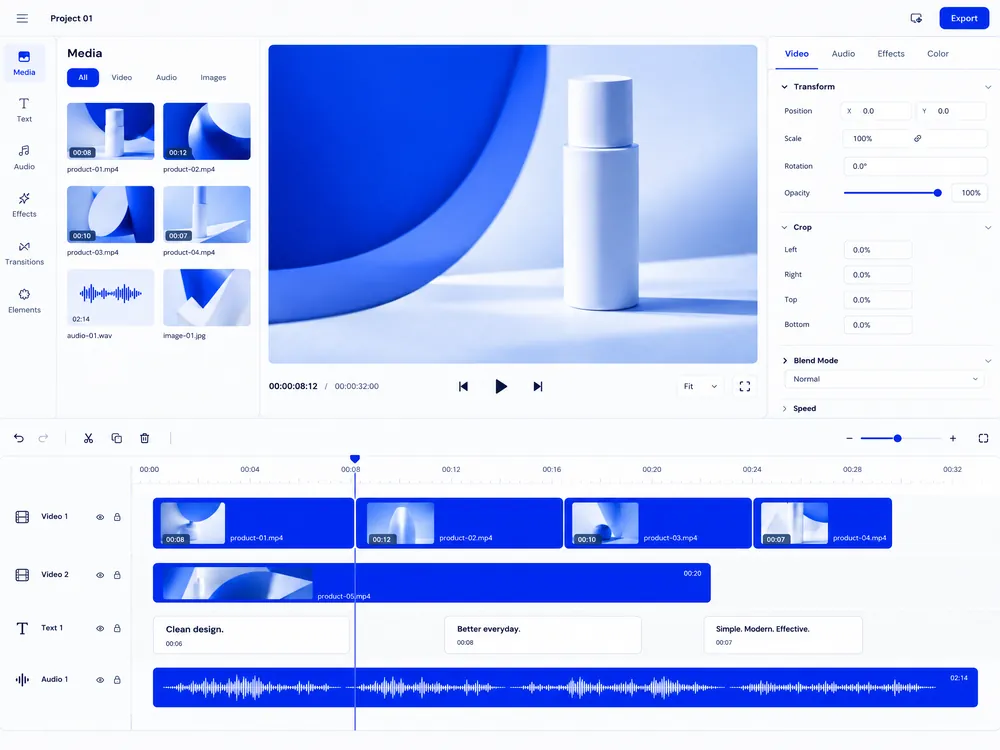Open the hamburger menu
This screenshot has height=750, width=1000.
22,18
